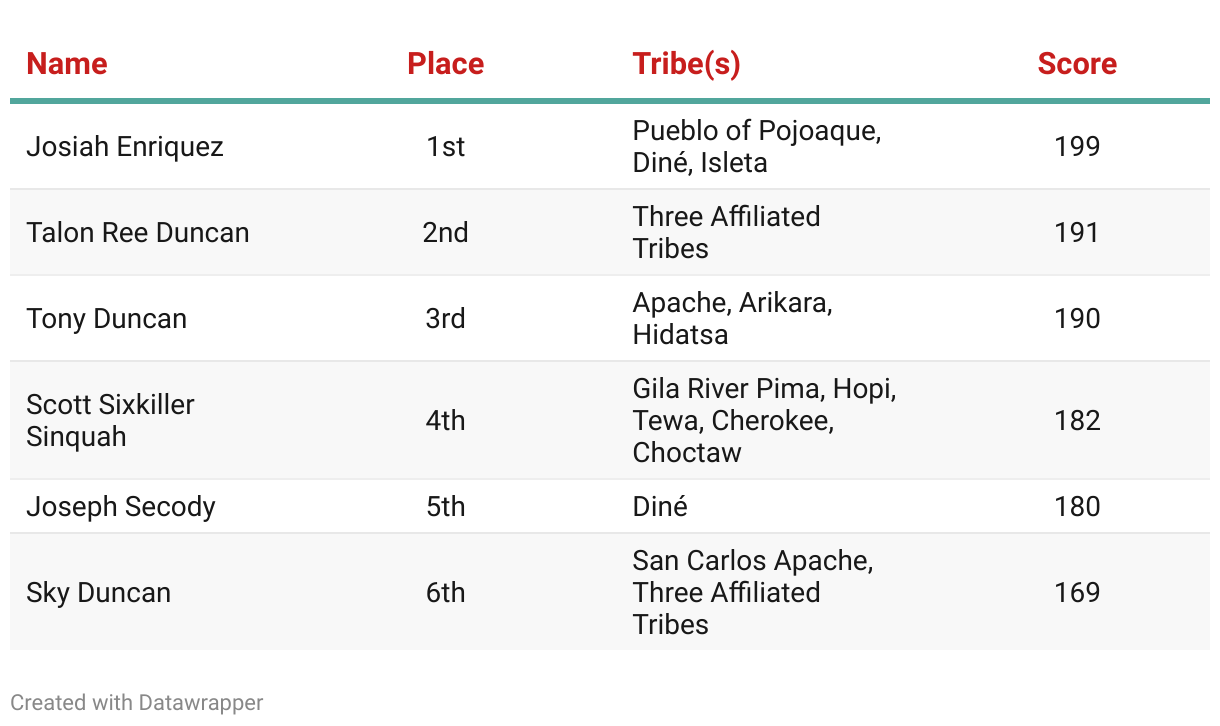Screen dimensions: 1220x726
Task: Click the 4th place cell
Action: 445,421
